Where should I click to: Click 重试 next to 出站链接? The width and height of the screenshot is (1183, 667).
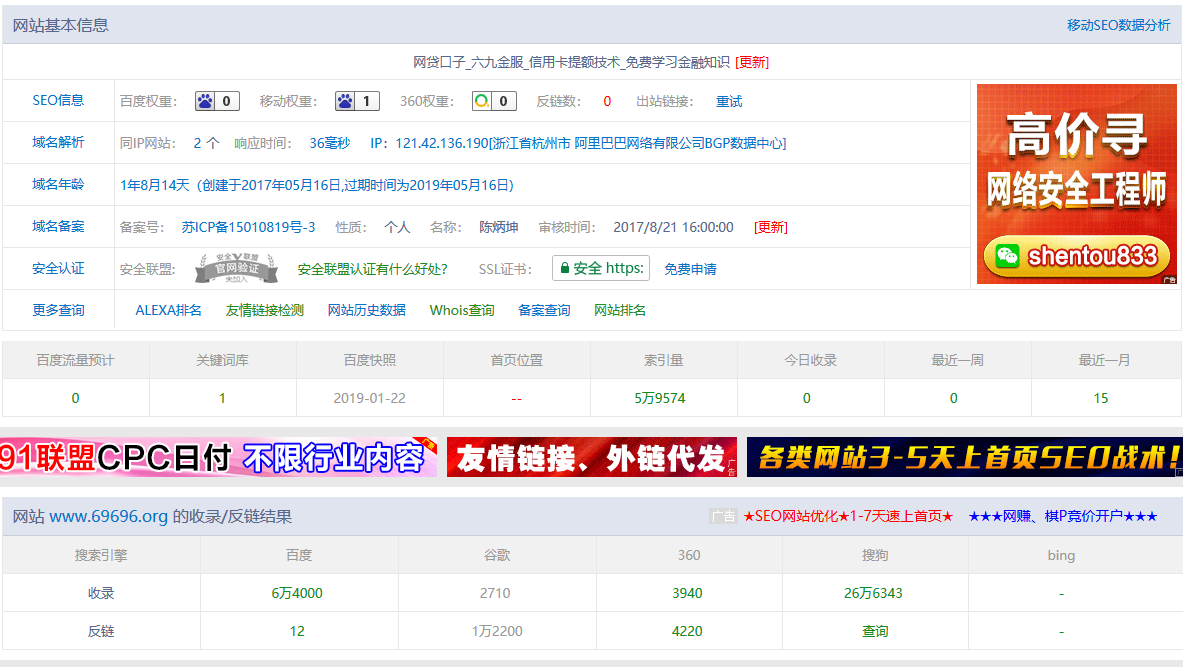coord(729,102)
